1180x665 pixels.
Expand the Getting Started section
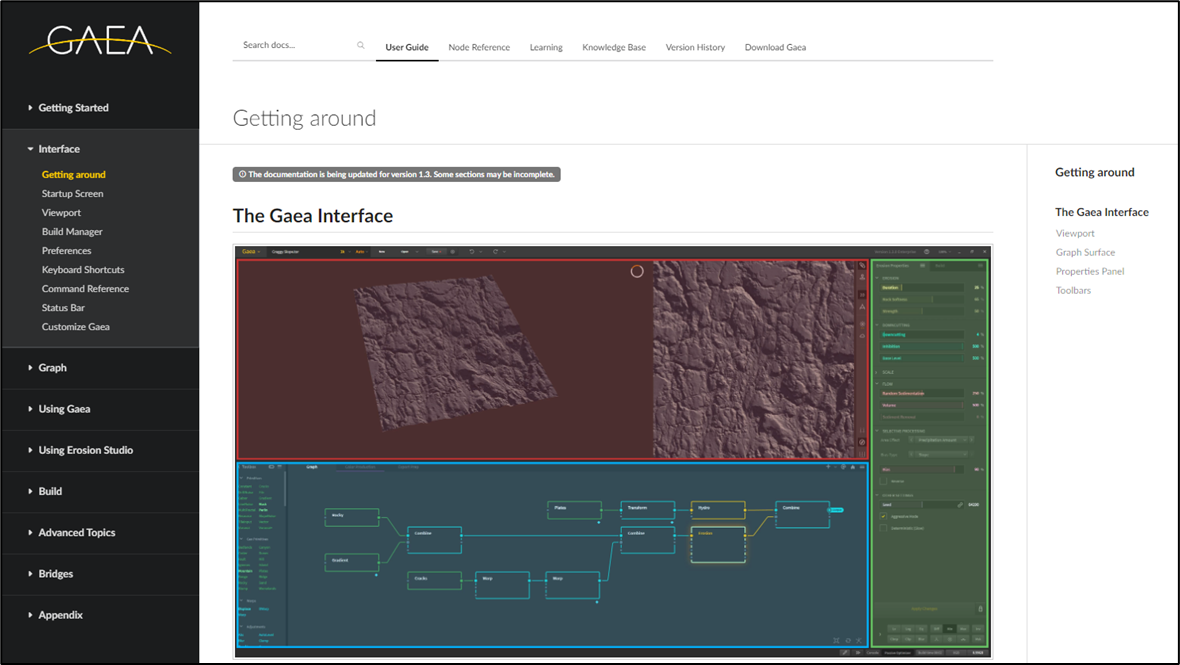[73, 108]
